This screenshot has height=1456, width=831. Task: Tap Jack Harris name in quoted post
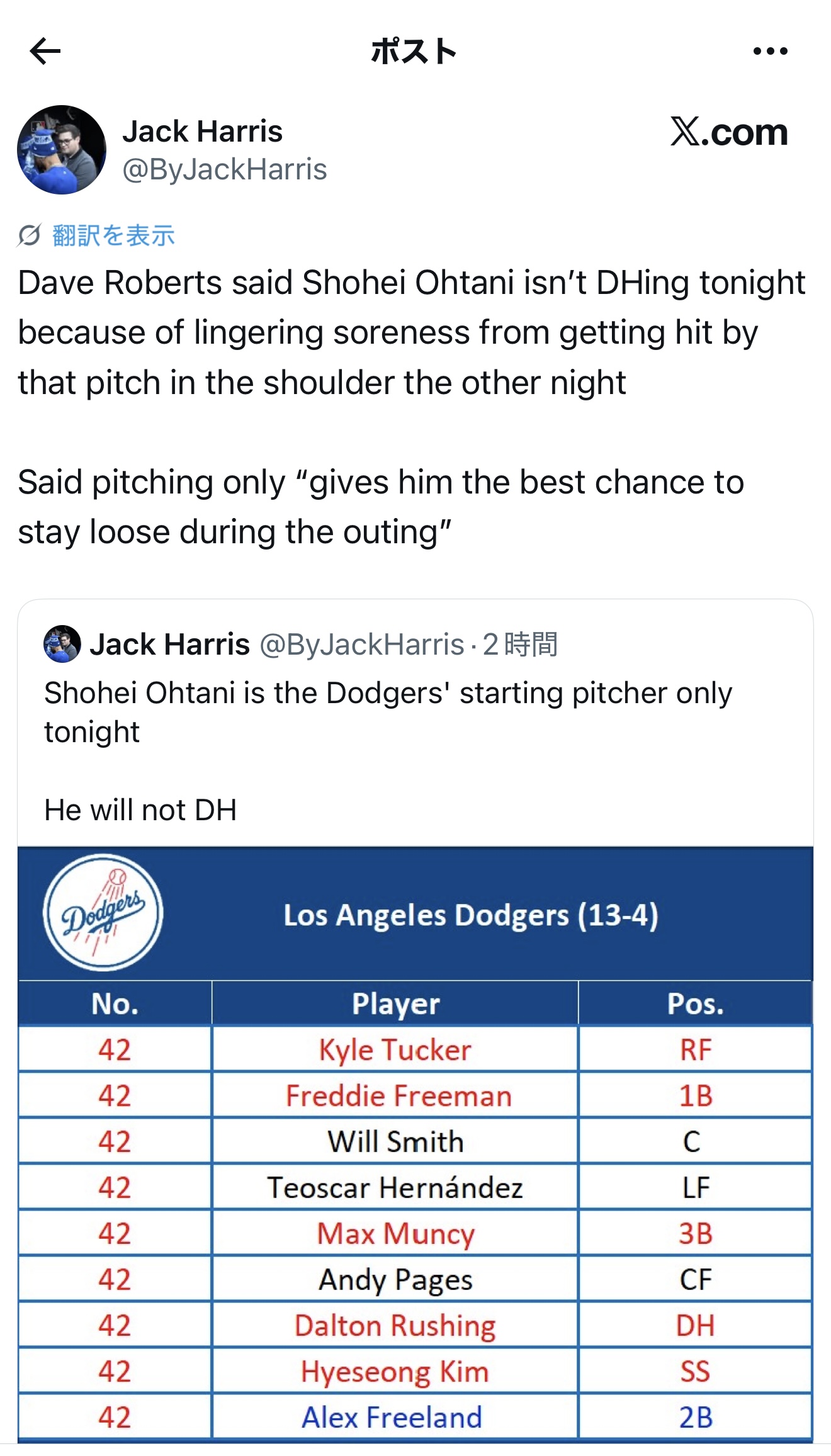tap(170, 644)
